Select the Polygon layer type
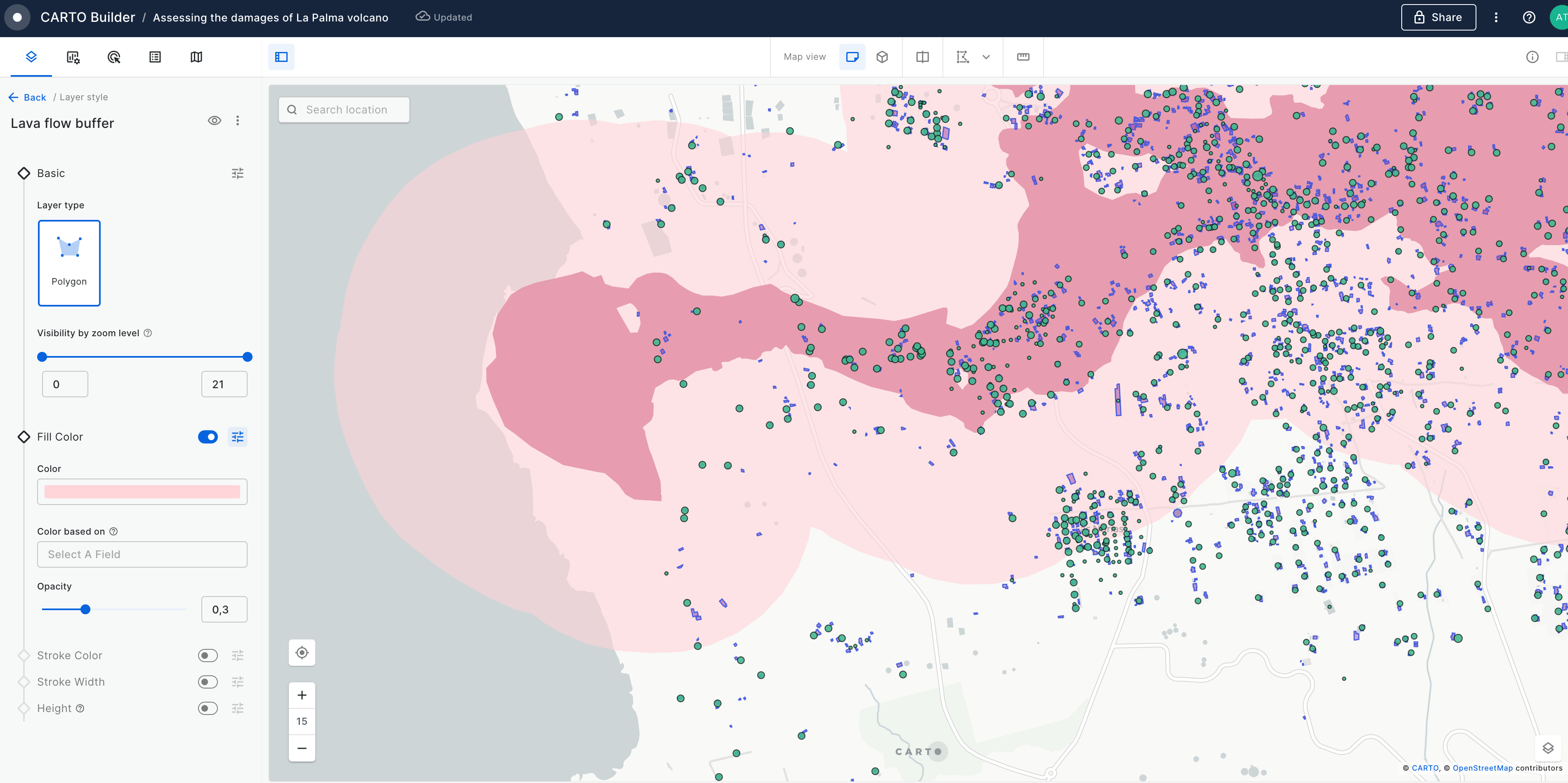This screenshot has height=783, width=1568. point(69,263)
